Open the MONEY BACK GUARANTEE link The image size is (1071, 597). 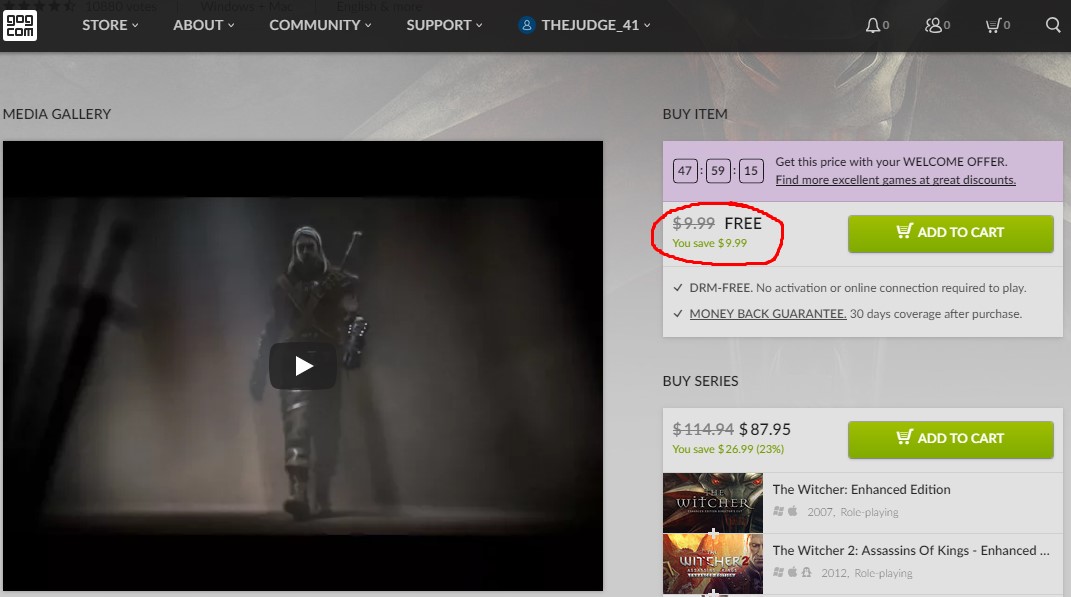point(768,314)
